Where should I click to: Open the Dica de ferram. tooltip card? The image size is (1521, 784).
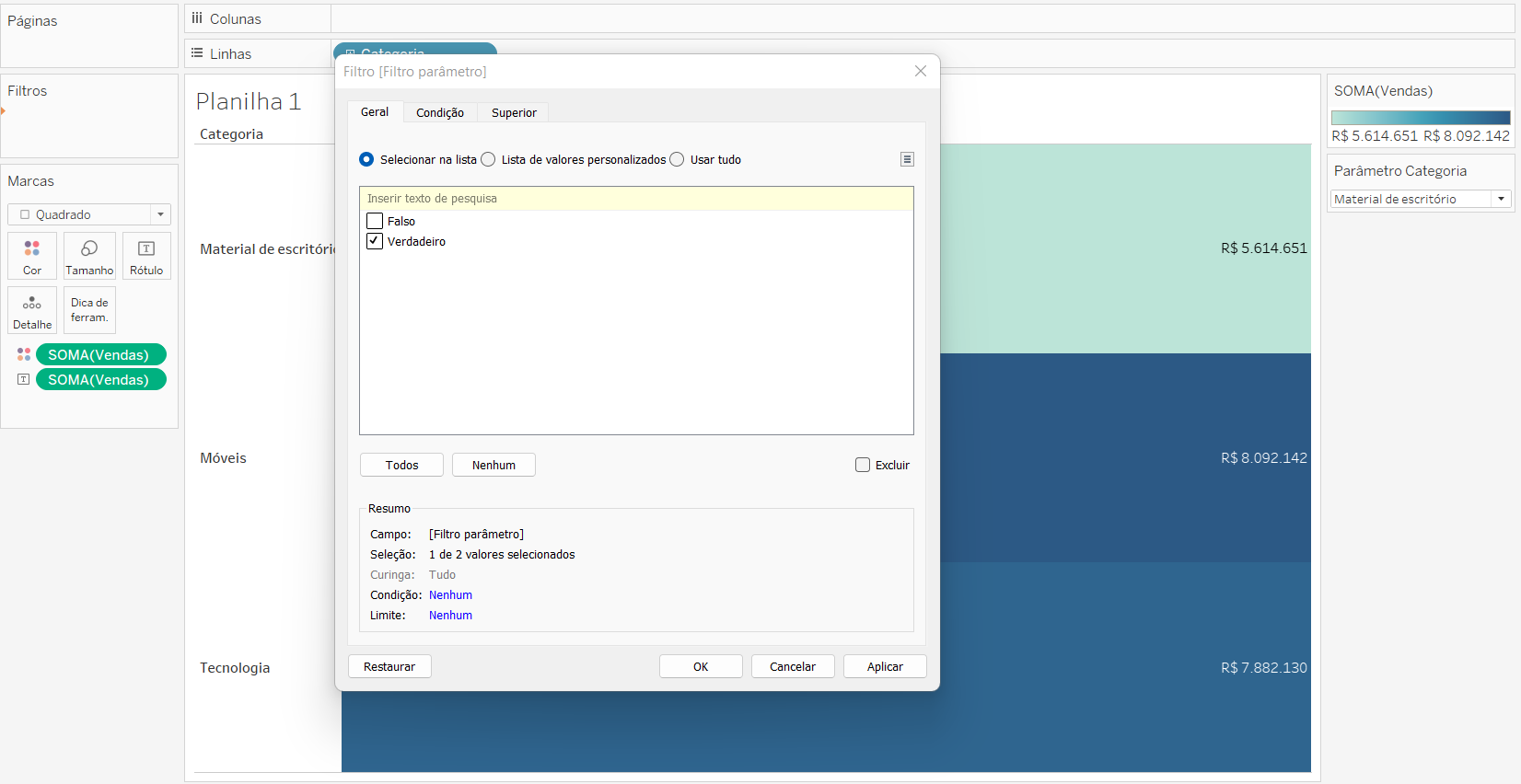89,310
